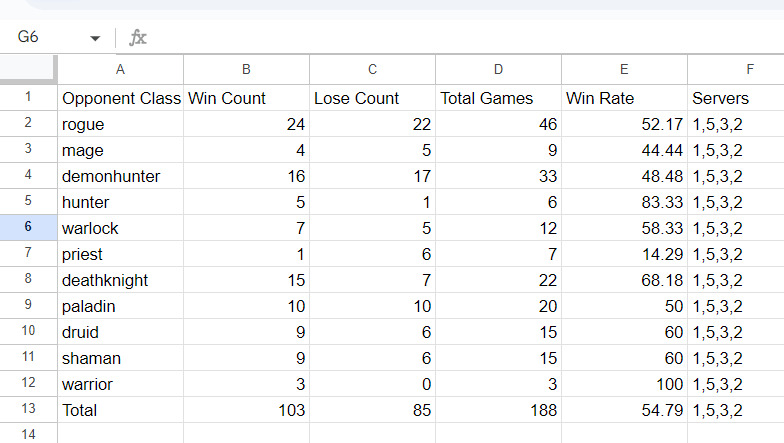Select the row 13 header
This screenshot has width=784, height=443.
(x=28, y=410)
